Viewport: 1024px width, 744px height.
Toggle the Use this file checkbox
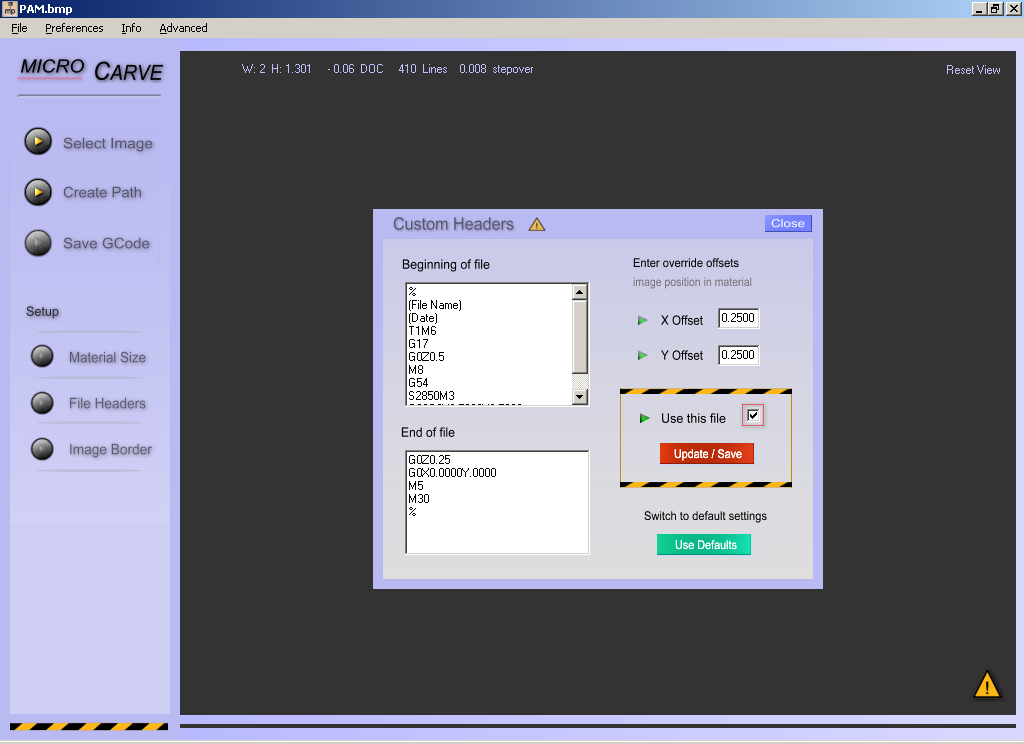[x=753, y=415]
